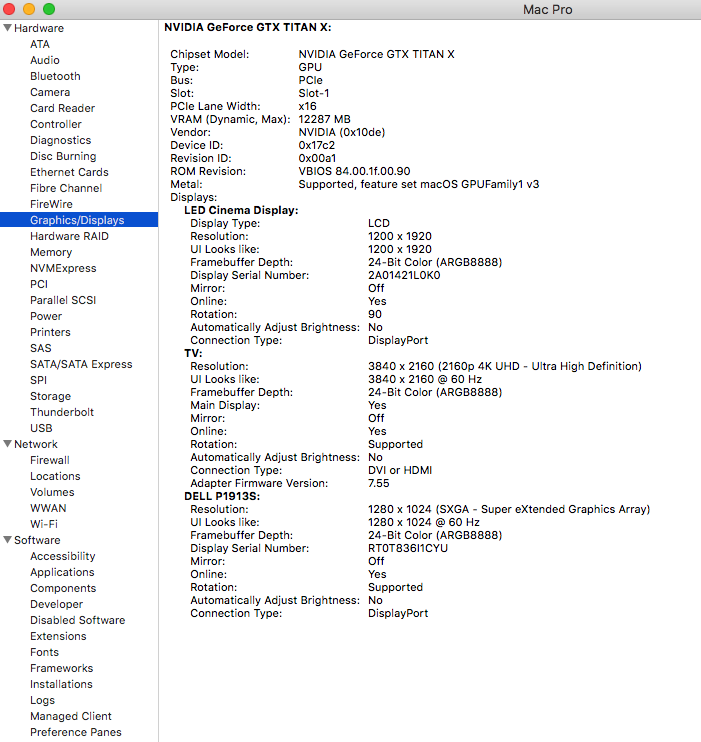The image size is (701, 742).
Task: Select Volumes under Network
Action: tap(52, 492)
